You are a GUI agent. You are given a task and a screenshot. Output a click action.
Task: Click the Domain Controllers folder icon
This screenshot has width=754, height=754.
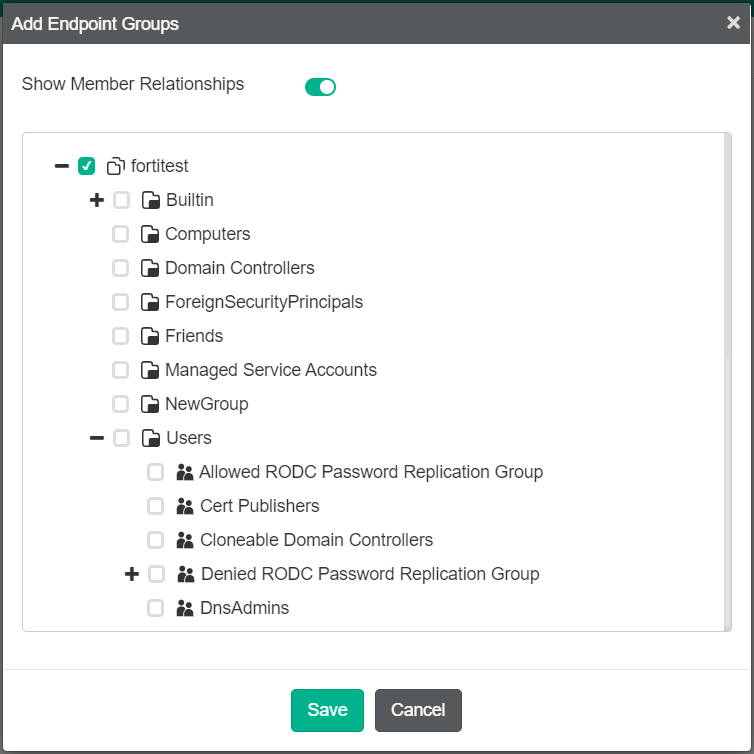click(x=150, y=268)
